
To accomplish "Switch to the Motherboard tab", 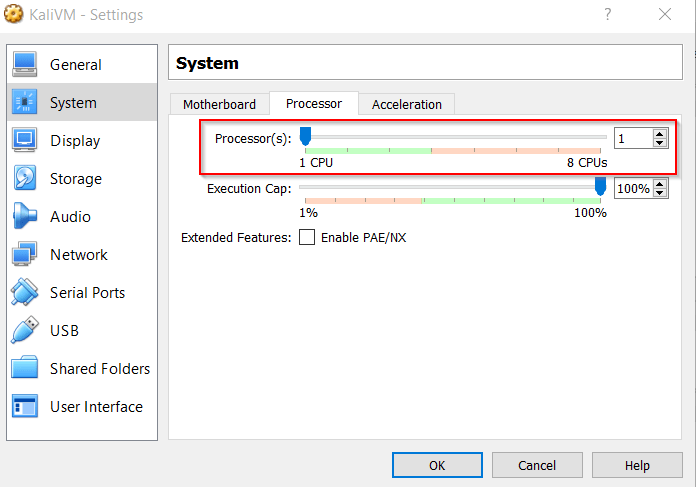I will click(x=219, y=104).
